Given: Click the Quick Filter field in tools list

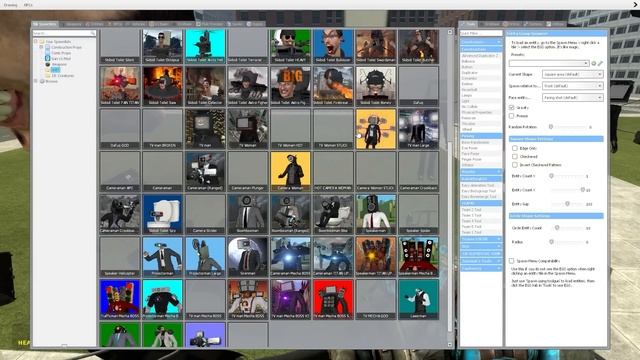Looking at the screenshot, I should pos(481,33).
